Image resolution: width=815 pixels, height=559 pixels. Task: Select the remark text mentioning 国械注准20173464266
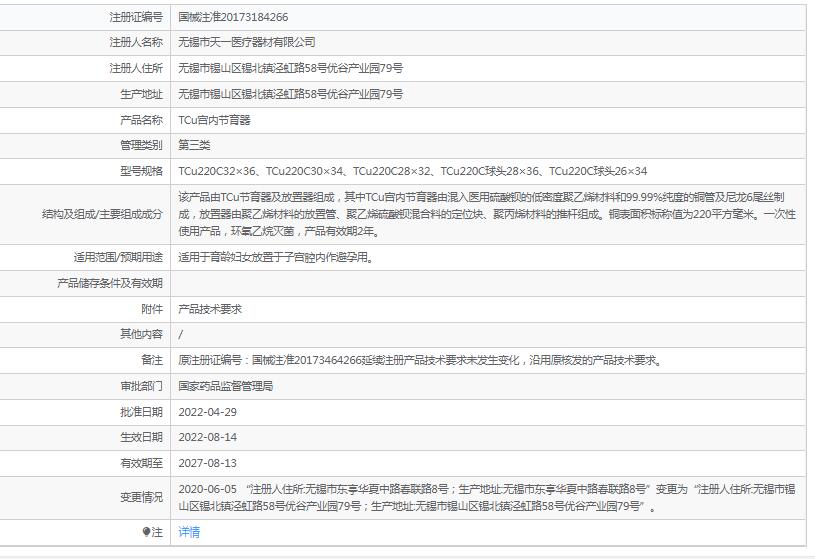pyautogui.click(x=421, y=360)
